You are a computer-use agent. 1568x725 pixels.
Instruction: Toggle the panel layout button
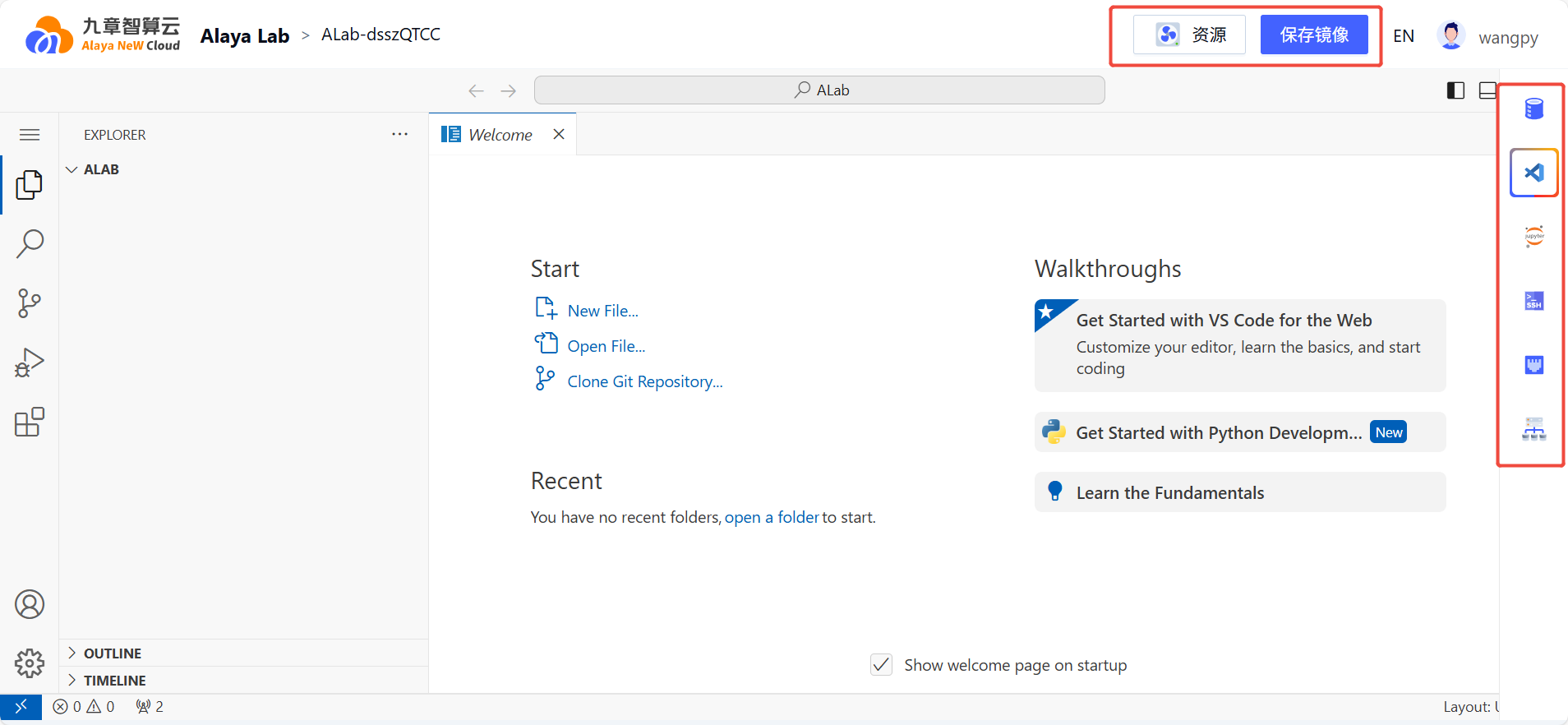(x=1487, y=90)
